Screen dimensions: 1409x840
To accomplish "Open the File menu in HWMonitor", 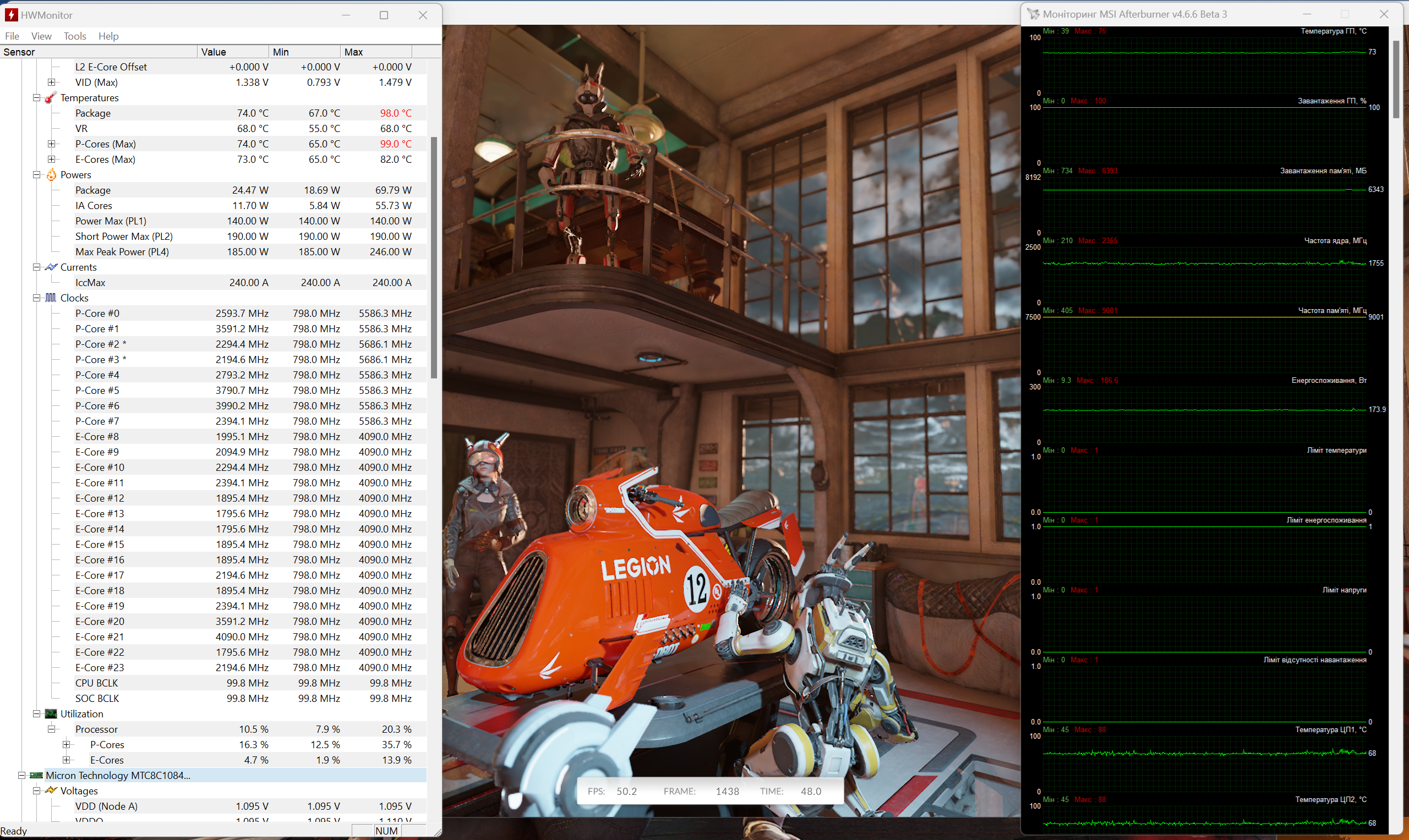I will pyautogui.click(x=12, y=36).
